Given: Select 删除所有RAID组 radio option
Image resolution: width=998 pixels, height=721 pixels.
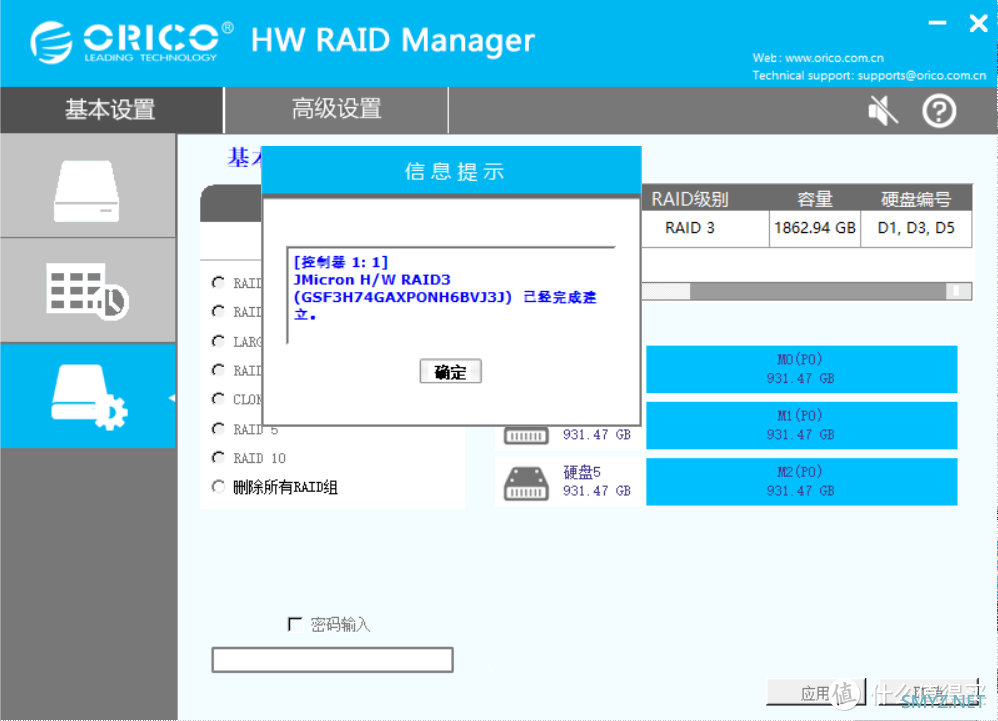Looking at the screenshot, I should pyautogui.click(x=218, y=487).
